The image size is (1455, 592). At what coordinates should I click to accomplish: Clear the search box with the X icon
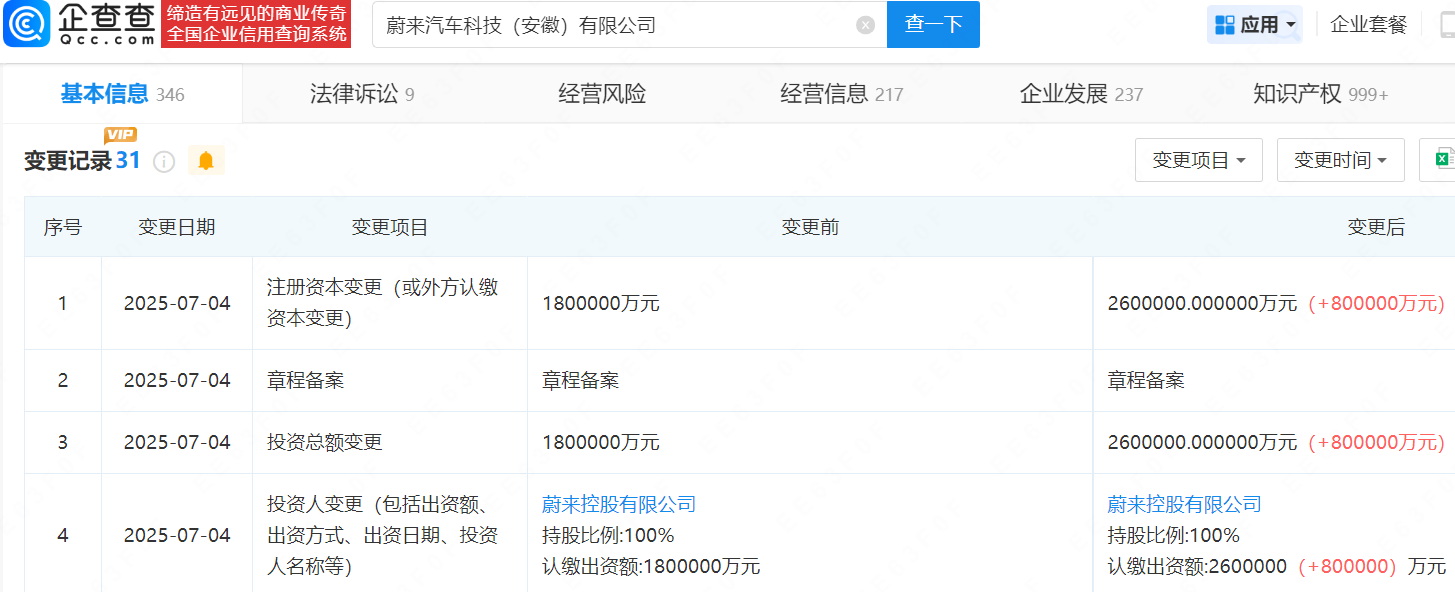point(866,25)
